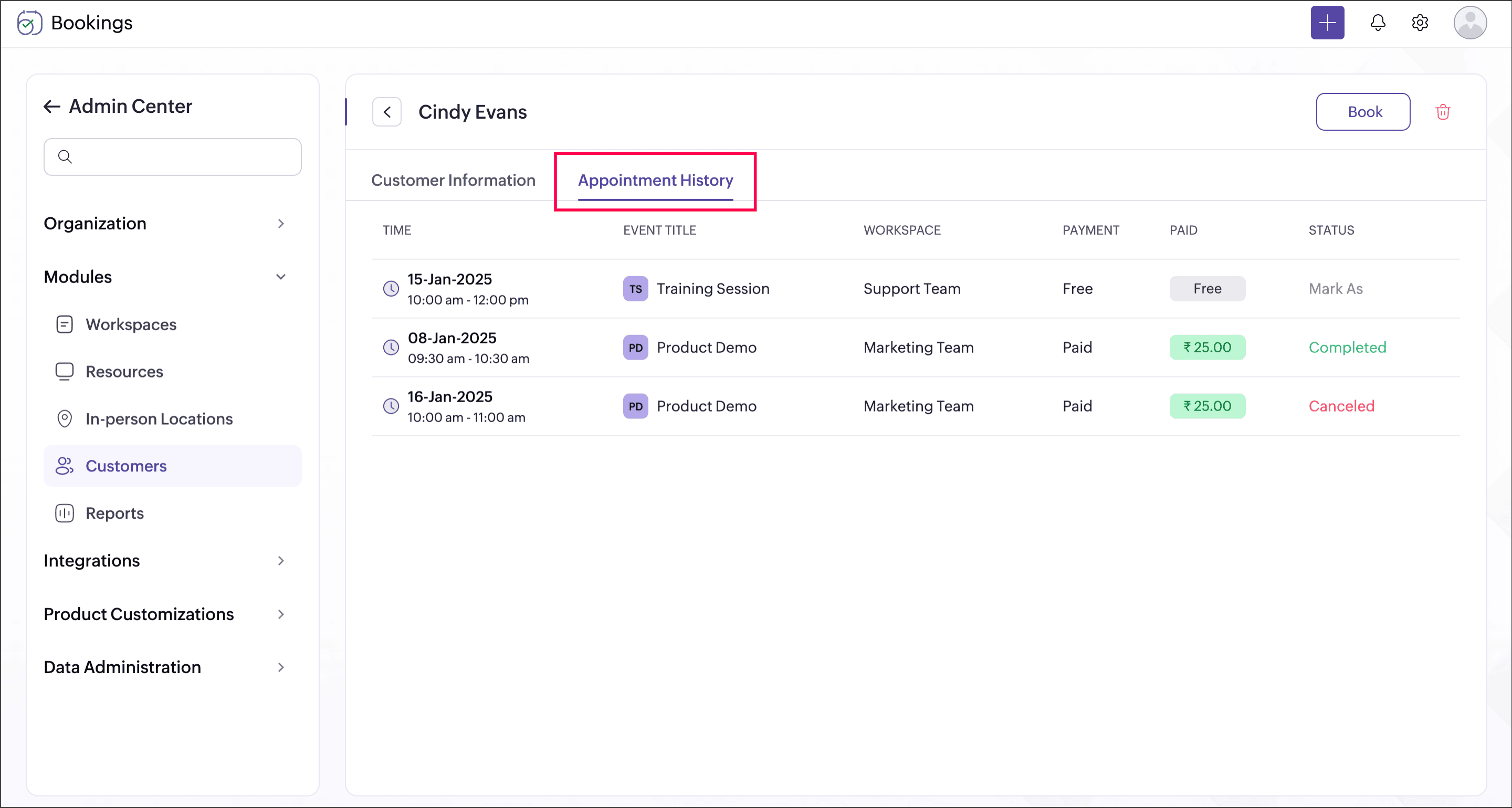Click clock icon for 16-Jan-2025 appointment
This screenshot has width=1512, height=808.
391,406
